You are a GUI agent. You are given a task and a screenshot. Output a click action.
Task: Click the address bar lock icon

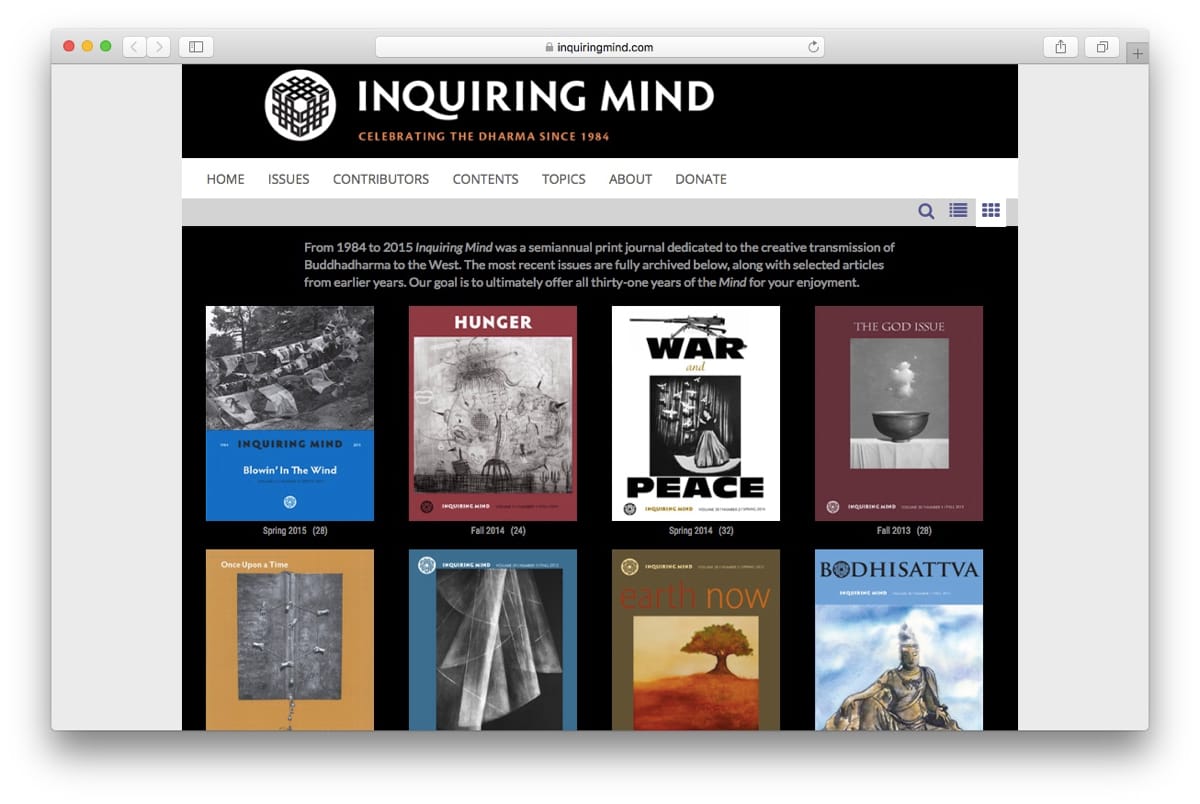(549, 47)
